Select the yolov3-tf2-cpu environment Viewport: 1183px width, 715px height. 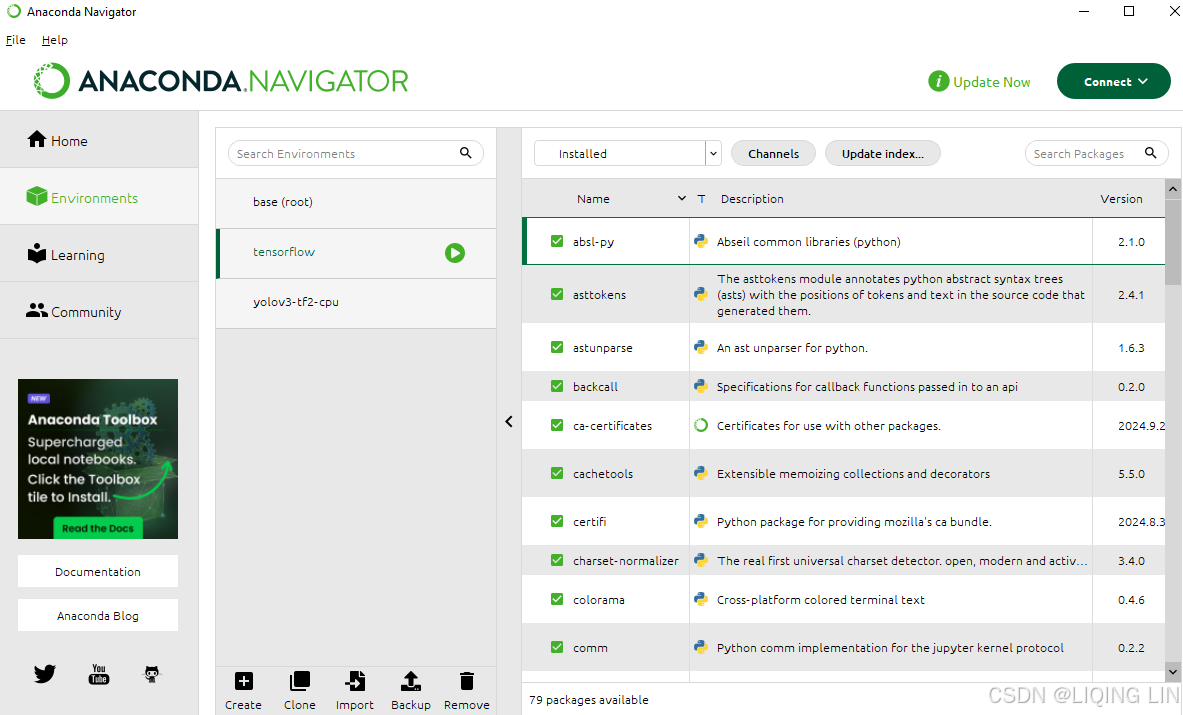point(356,302)
